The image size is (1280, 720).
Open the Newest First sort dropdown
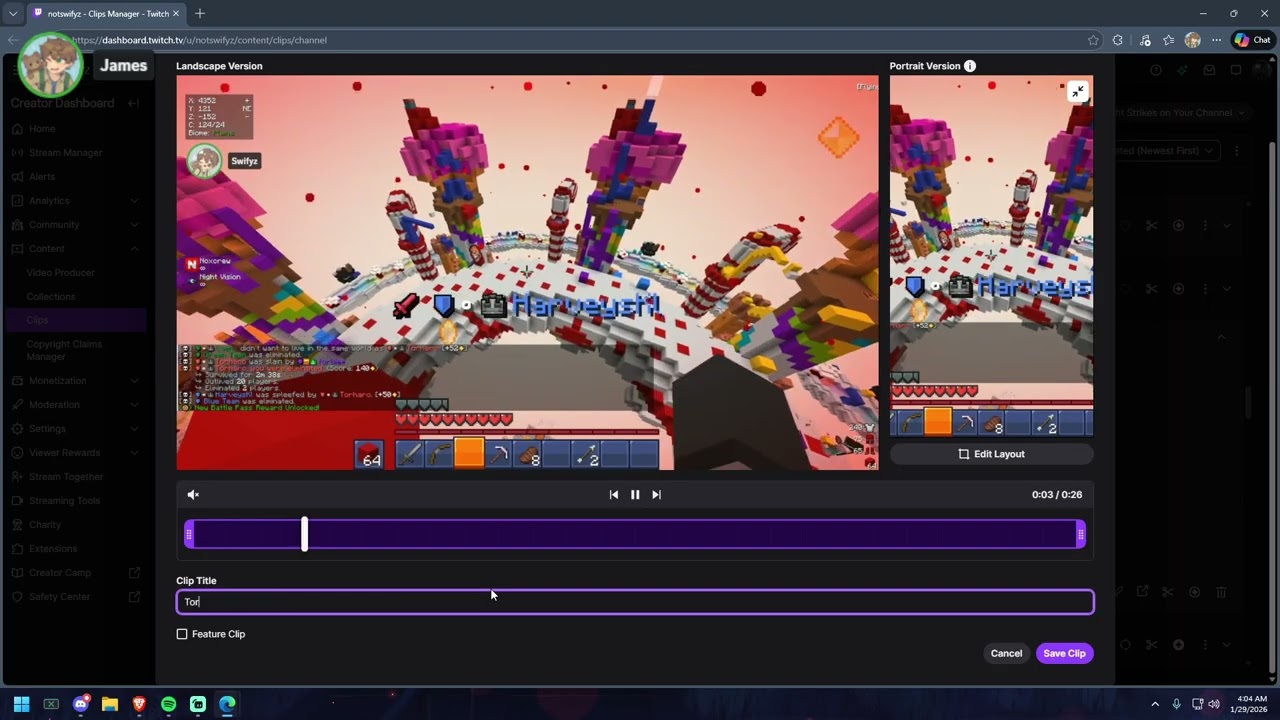tap(1167, 151)
